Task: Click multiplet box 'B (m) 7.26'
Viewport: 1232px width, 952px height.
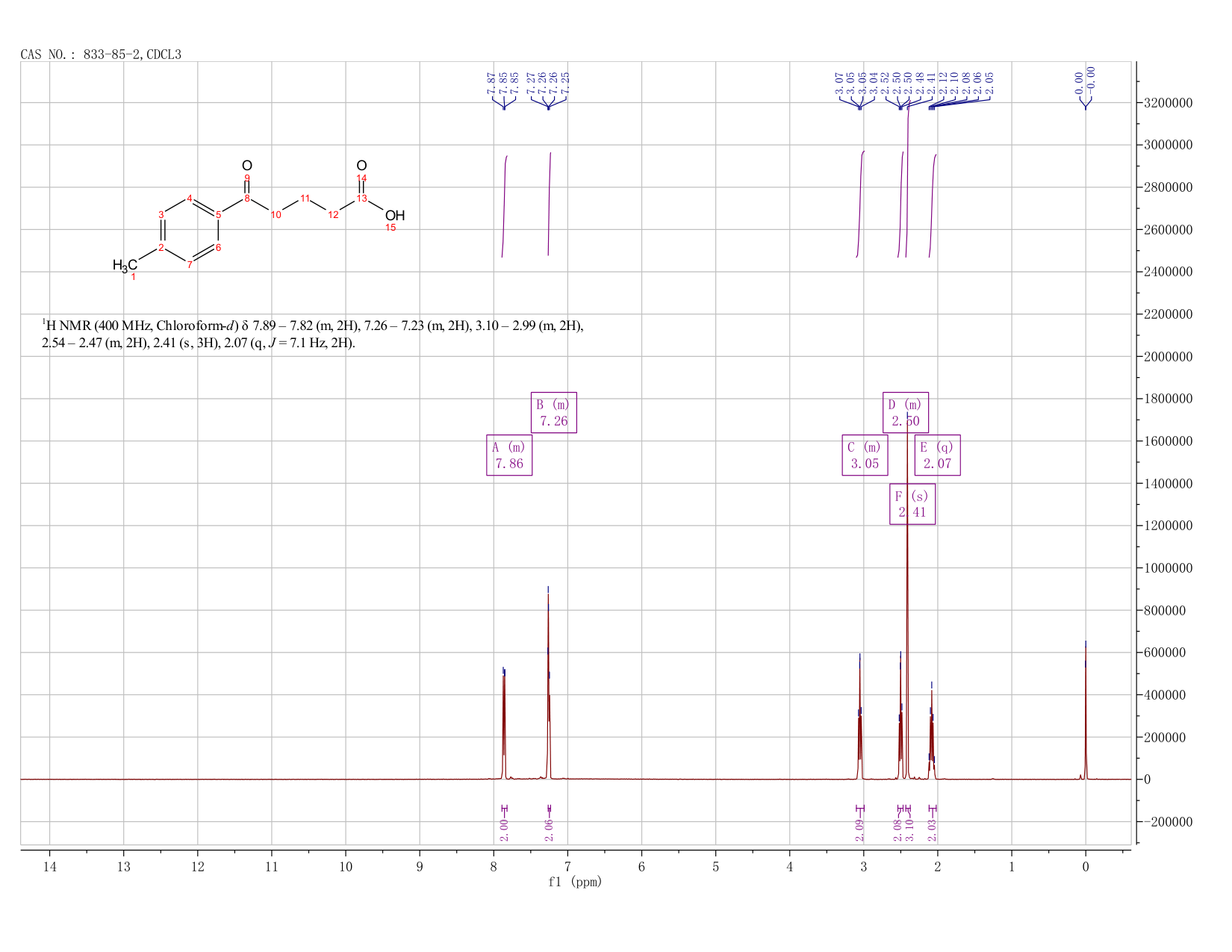Action: (554, 412)
